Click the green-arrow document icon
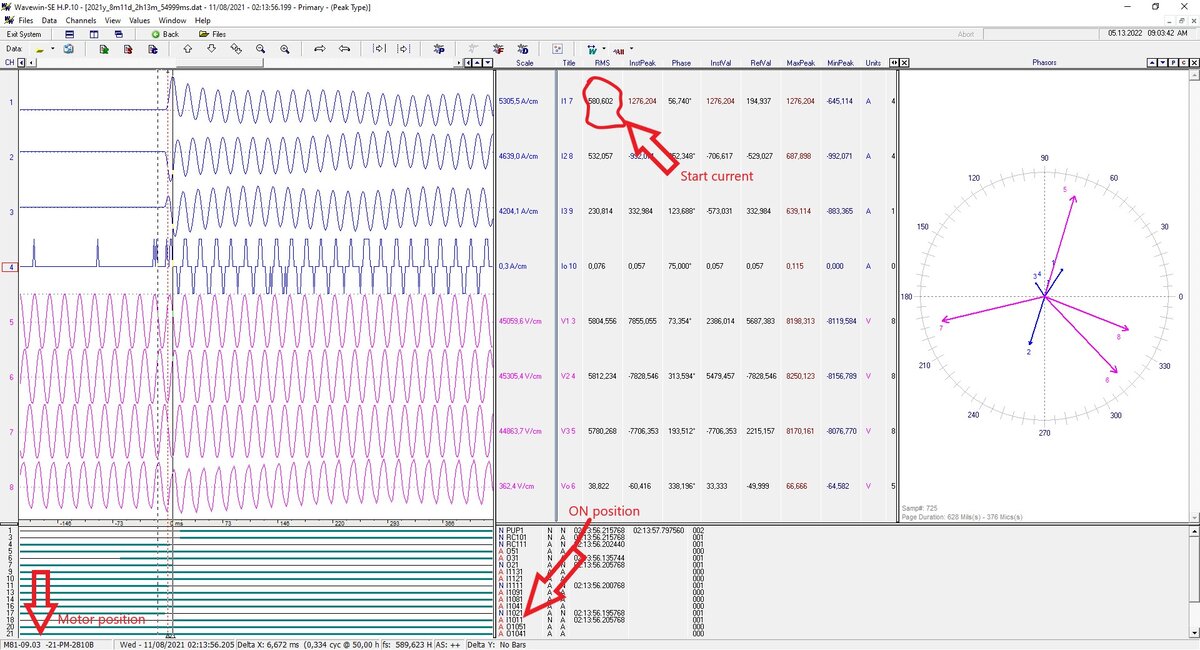This screenshot has width=1200, height=650. click(x=104, y=48)
